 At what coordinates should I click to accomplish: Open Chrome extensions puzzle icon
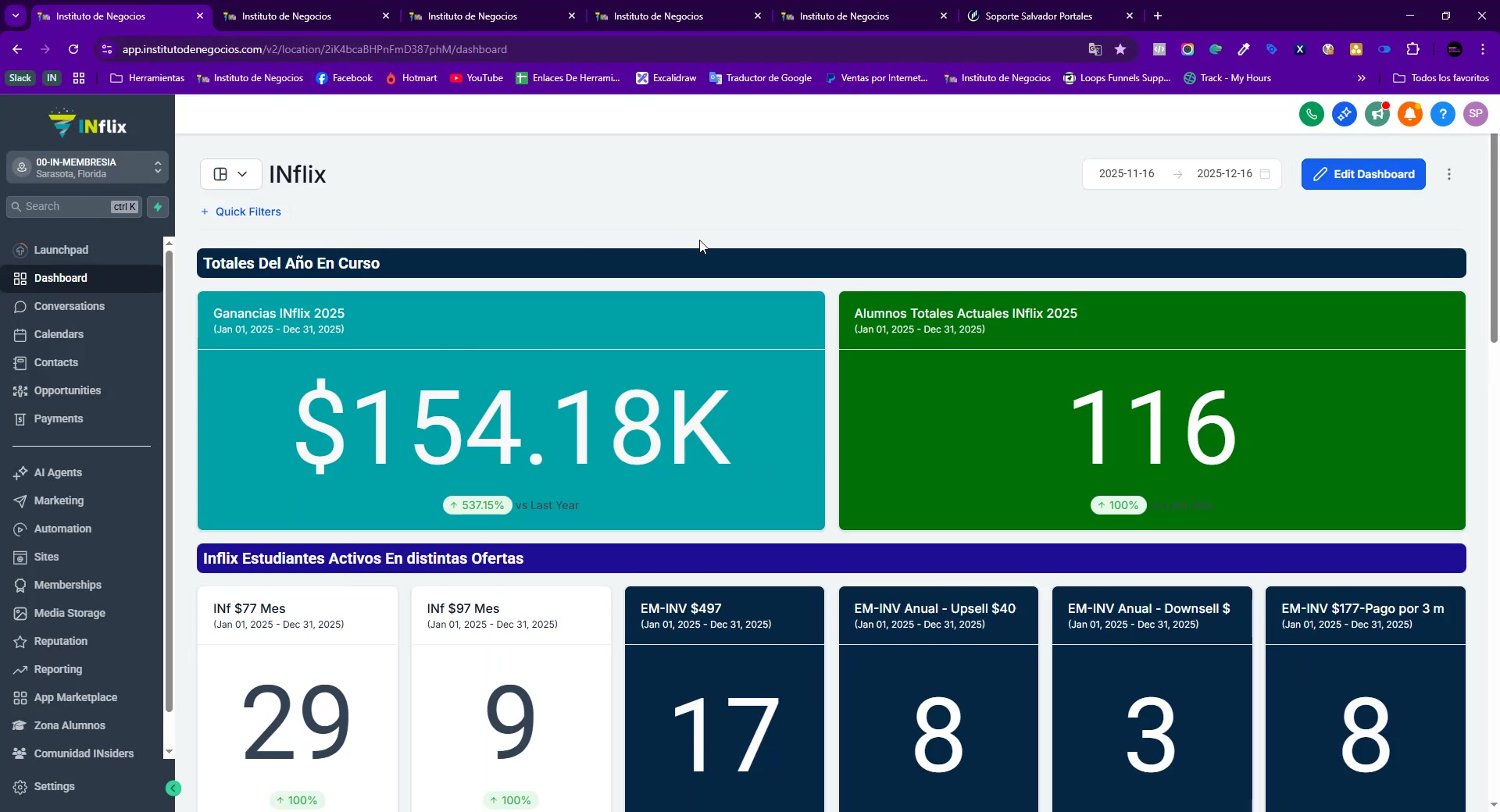(x=1412, y=49)
